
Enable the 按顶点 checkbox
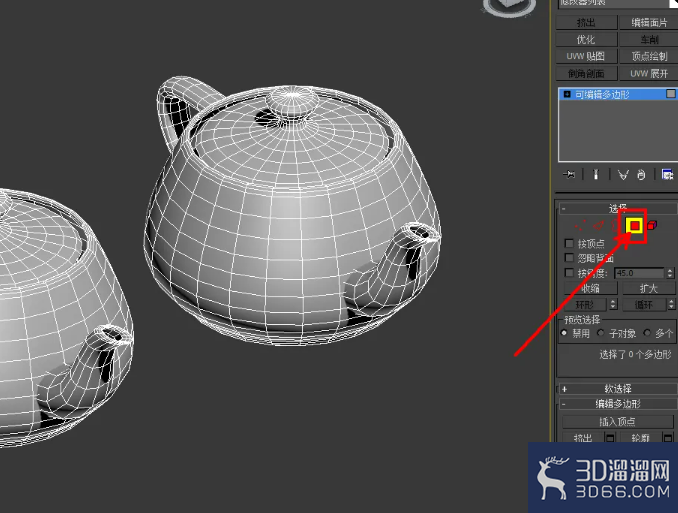569,243
